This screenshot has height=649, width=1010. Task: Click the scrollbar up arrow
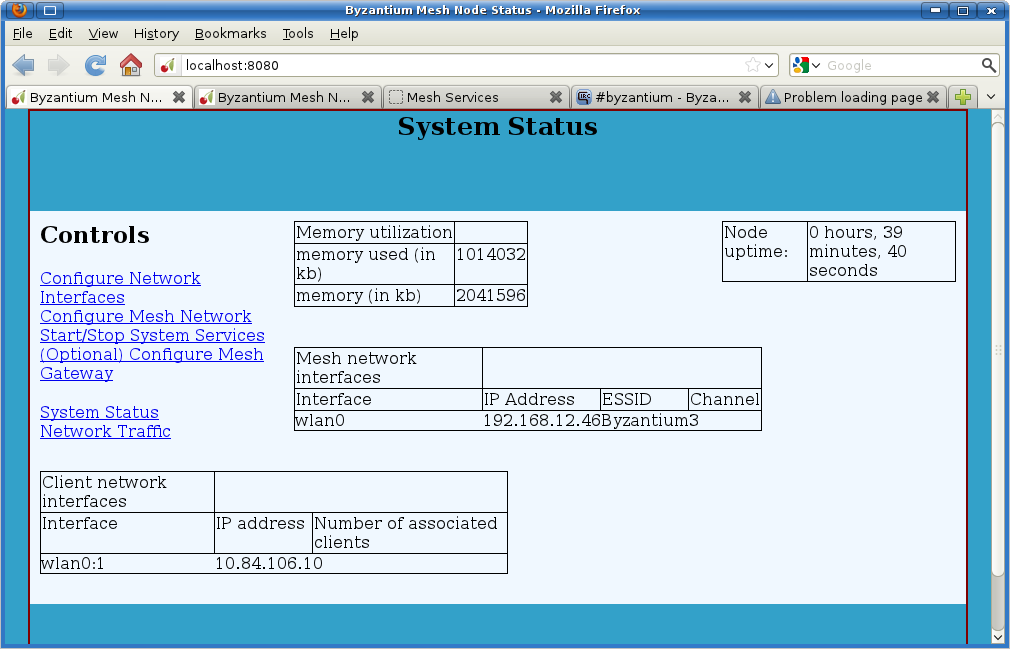pos(998,118)
